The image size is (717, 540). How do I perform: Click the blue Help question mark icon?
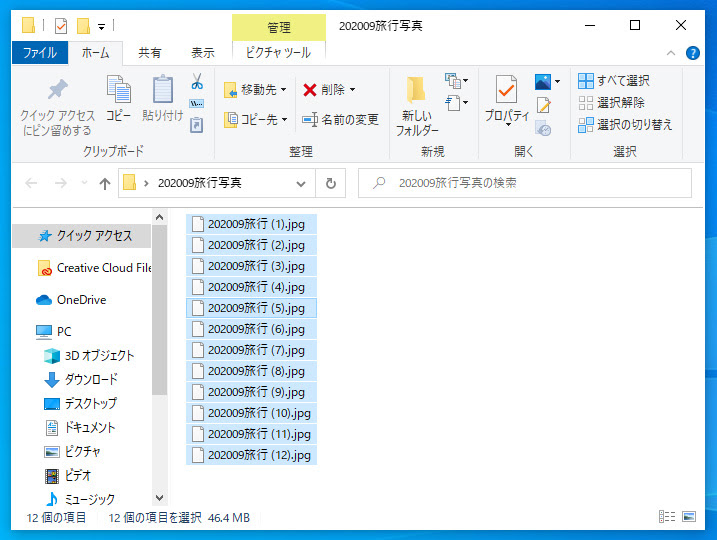click(x=693, y=53)
